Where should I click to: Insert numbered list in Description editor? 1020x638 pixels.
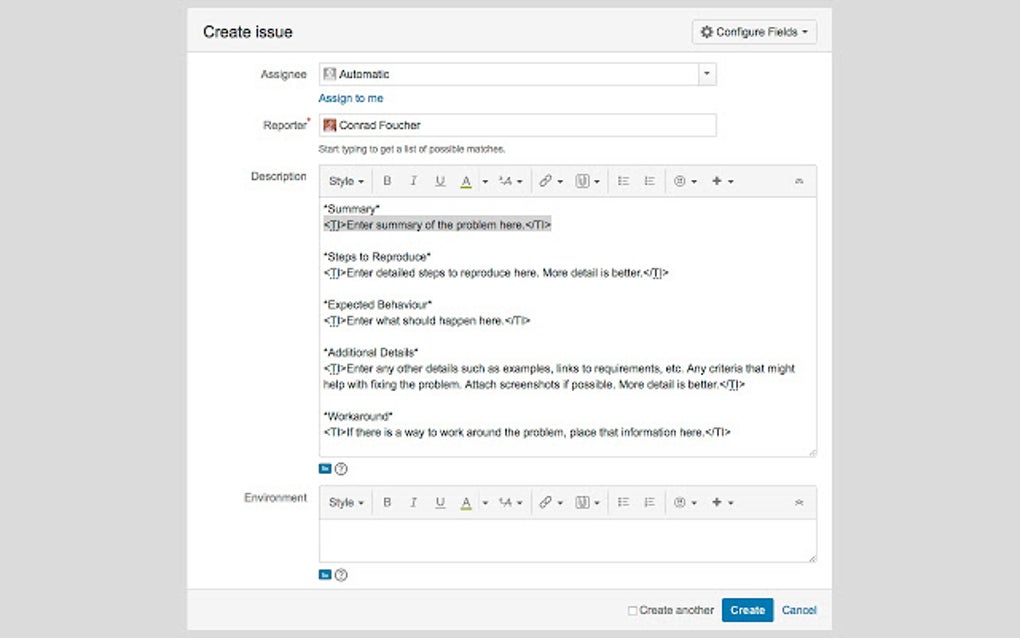(x=649, y=181)
